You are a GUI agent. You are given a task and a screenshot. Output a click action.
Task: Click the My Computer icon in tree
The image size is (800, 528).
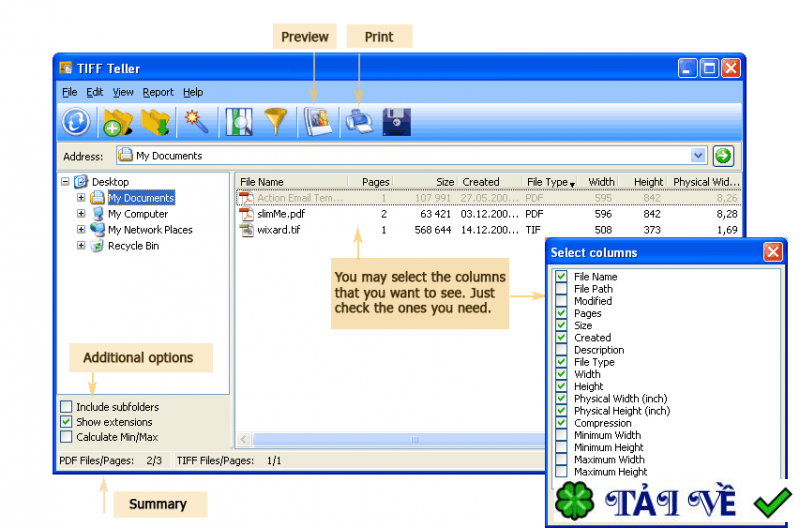pos(97,214)
